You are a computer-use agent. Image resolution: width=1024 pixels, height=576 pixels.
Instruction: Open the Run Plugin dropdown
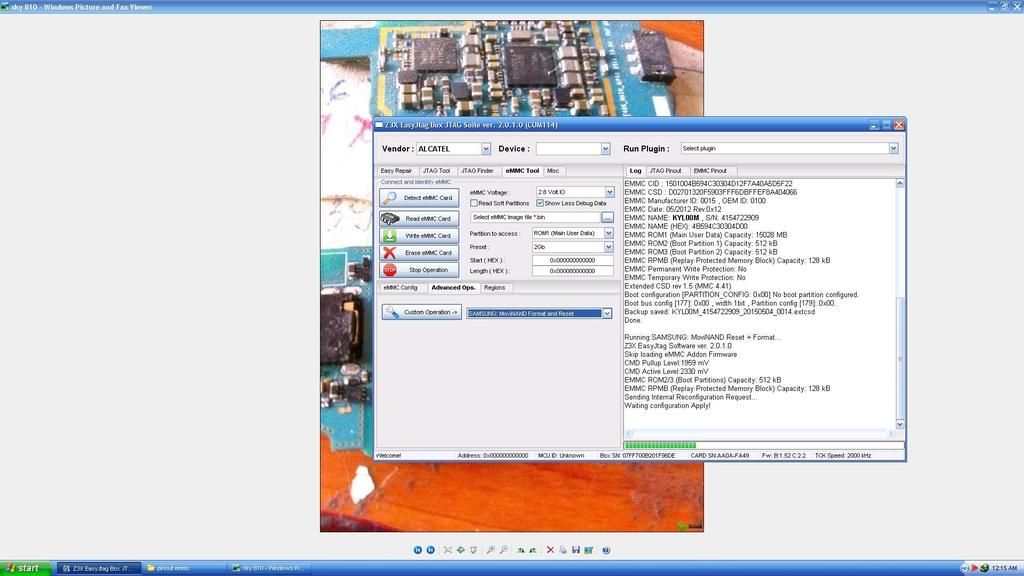click(x=893, y=149)
